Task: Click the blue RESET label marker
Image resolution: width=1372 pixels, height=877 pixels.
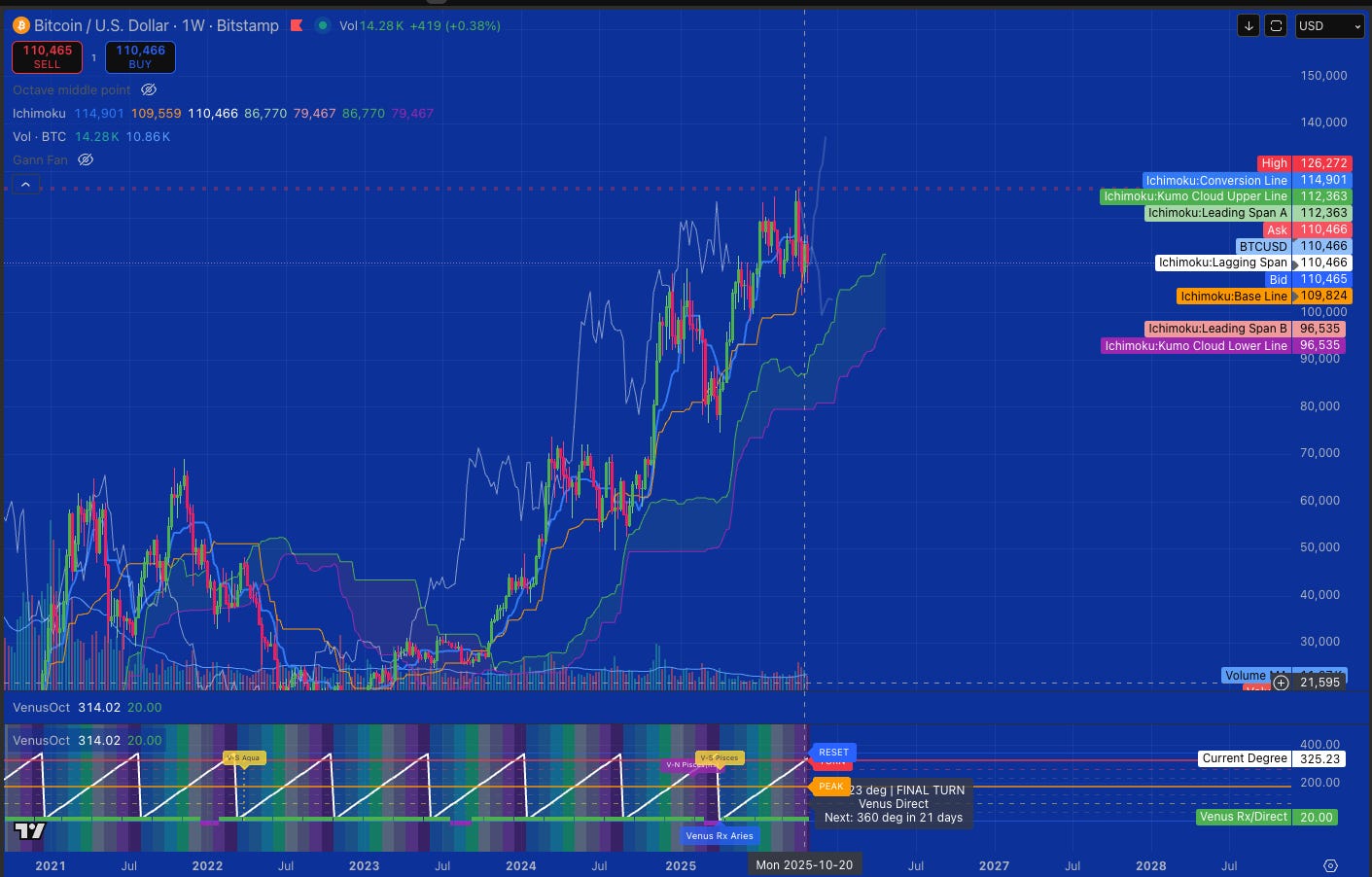Action: [833, 753]
